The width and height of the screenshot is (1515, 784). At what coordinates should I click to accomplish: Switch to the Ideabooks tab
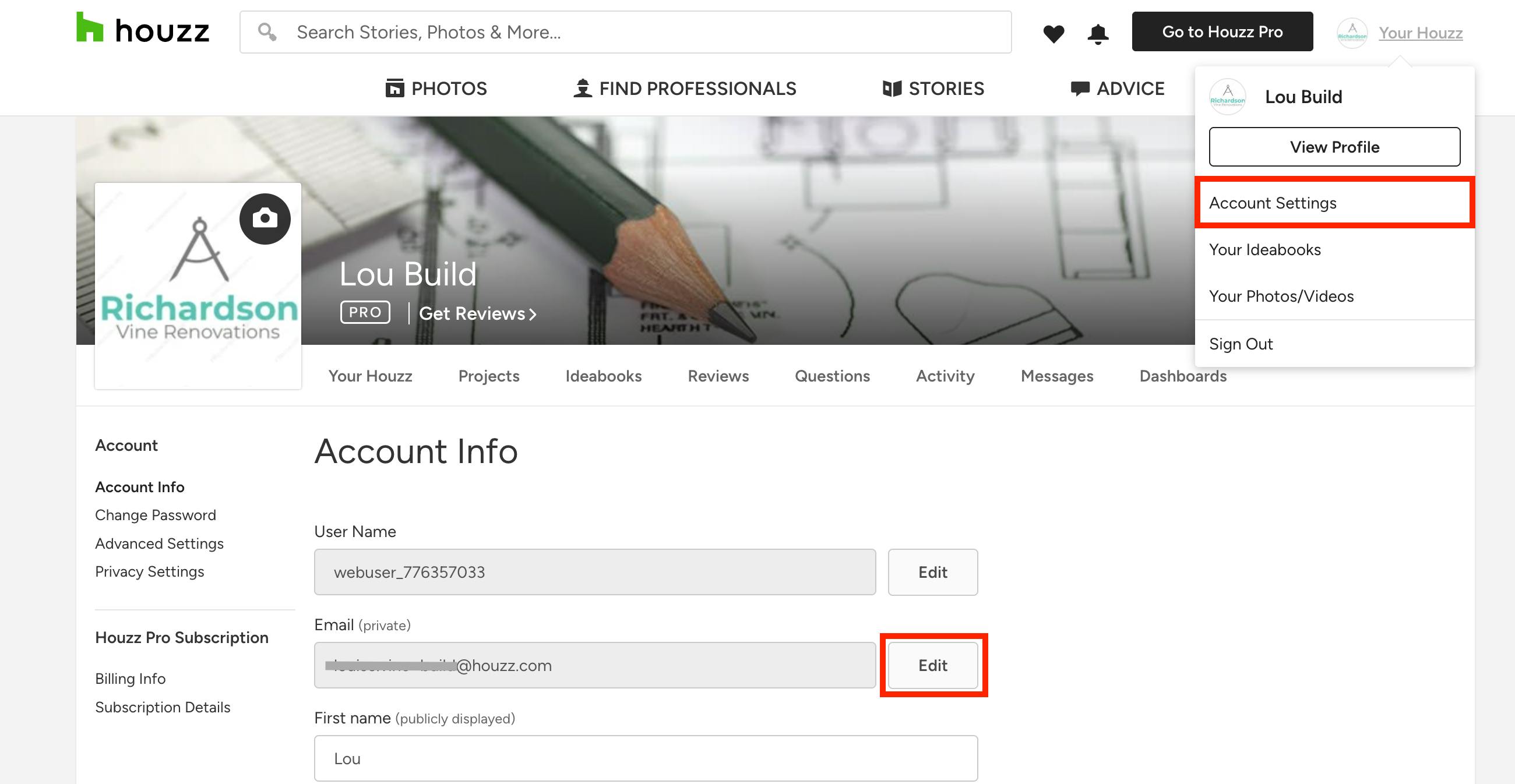click(604, 376)
